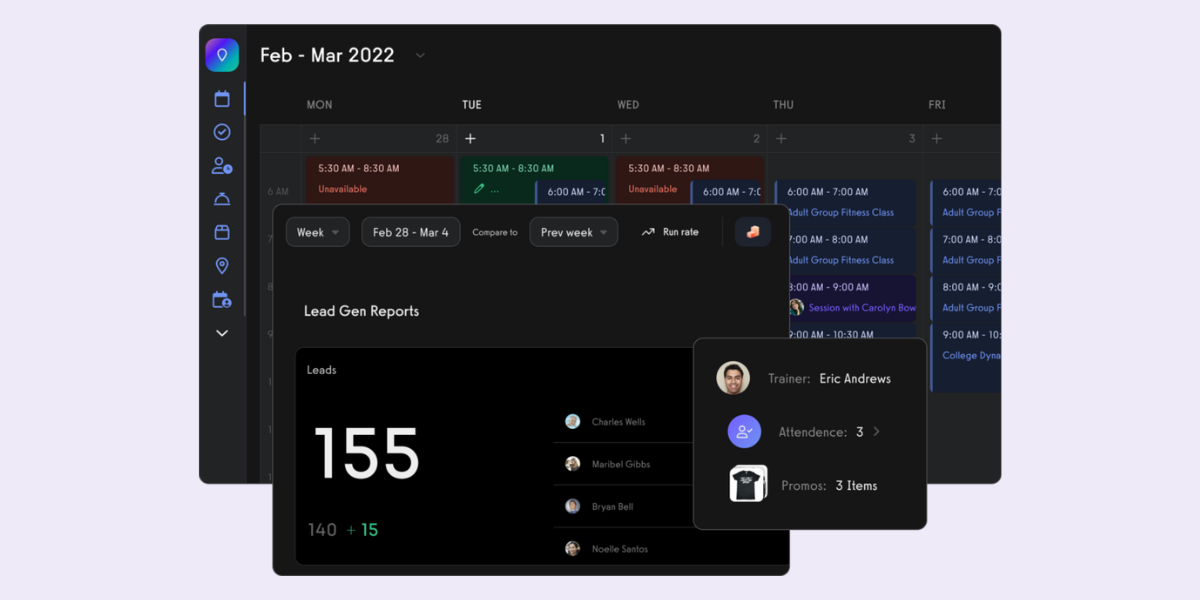Open Friday's 8:00 AM Adult Group event
Image resolution: width=1200 pixels, height=600 pixels.
(966, 298)
